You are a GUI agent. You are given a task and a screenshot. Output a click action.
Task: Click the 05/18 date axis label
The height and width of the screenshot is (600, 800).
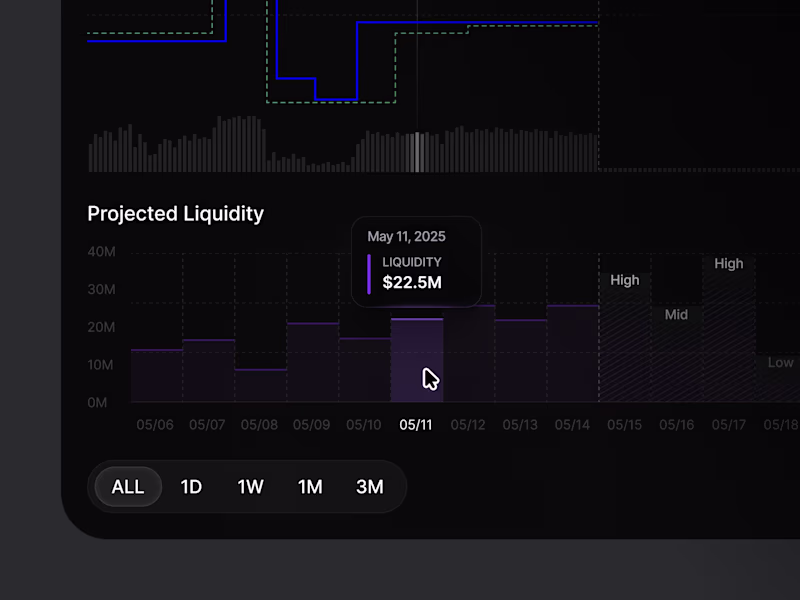click(x=781, y=424)
